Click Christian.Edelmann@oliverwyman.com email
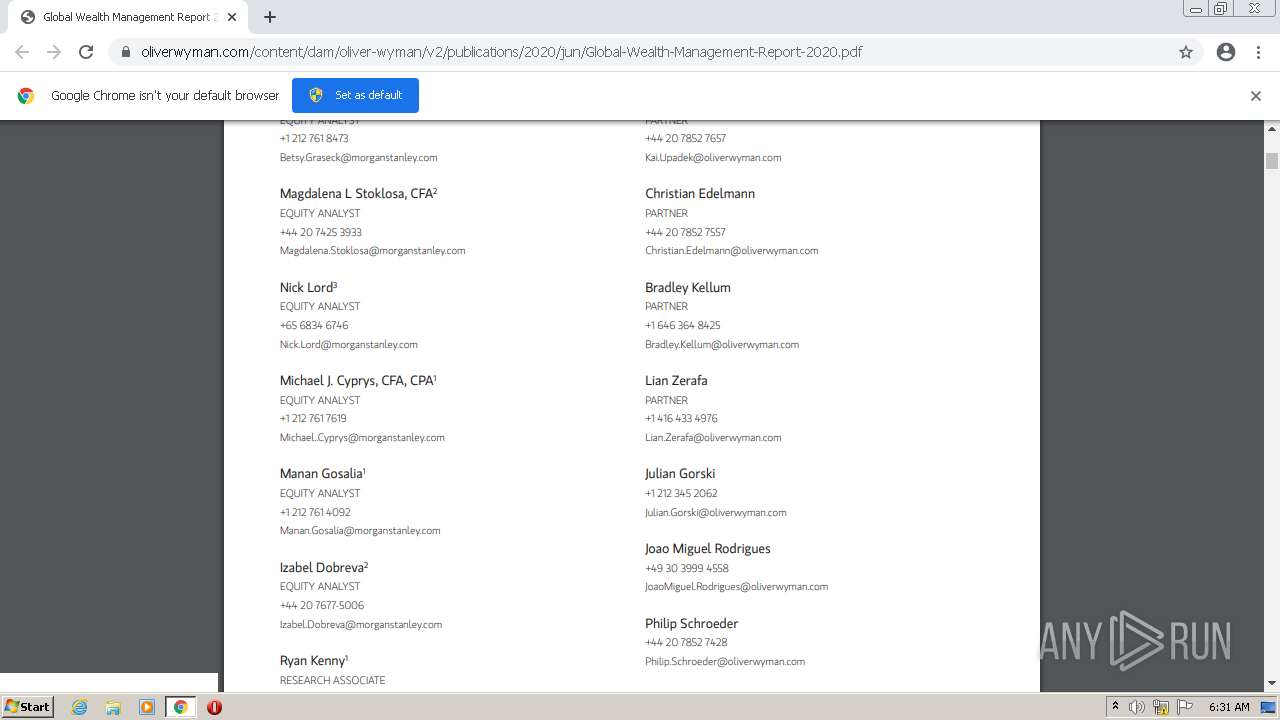 pos(731,250)
